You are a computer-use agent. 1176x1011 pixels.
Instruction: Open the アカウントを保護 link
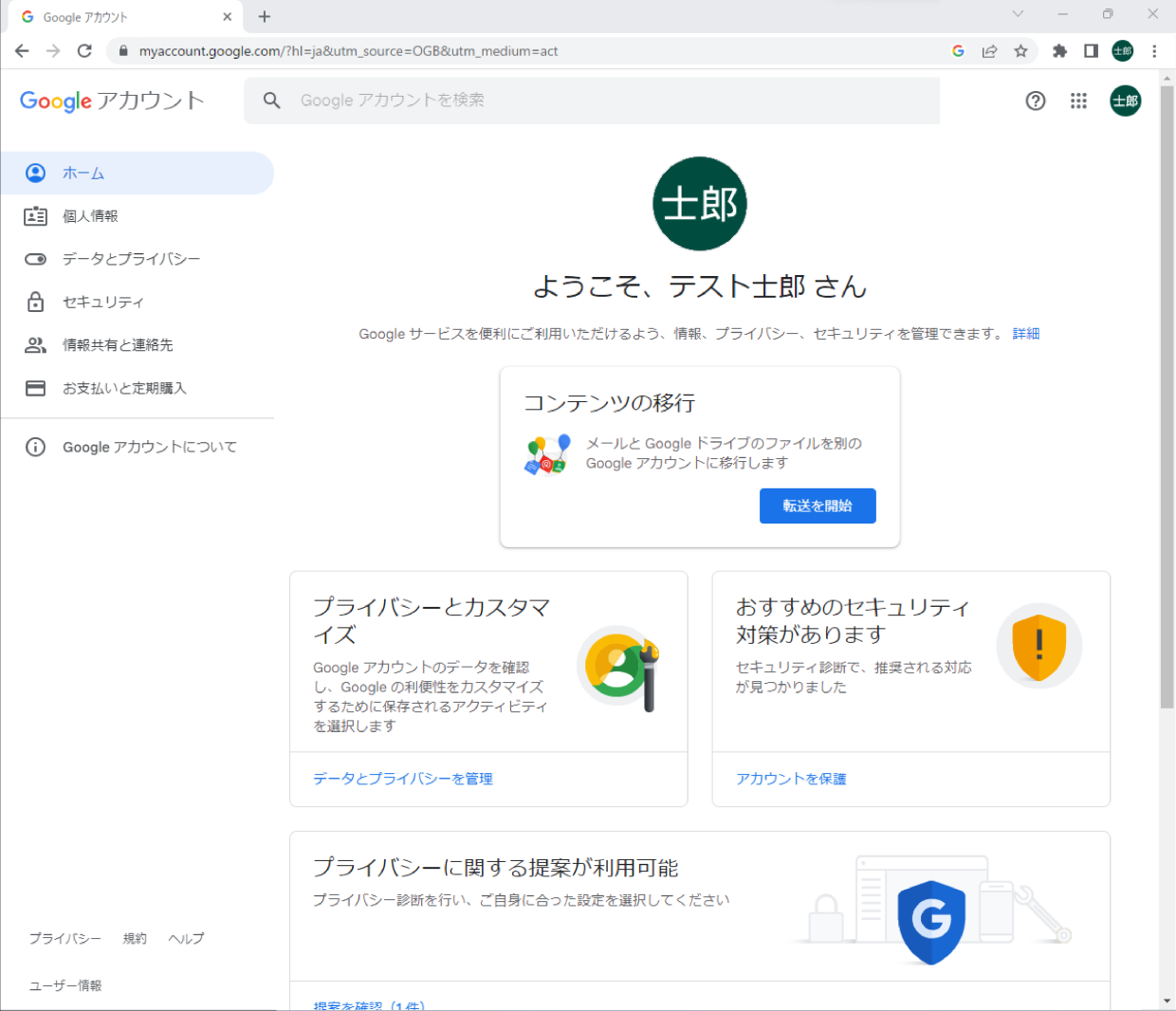pos(791,779)
